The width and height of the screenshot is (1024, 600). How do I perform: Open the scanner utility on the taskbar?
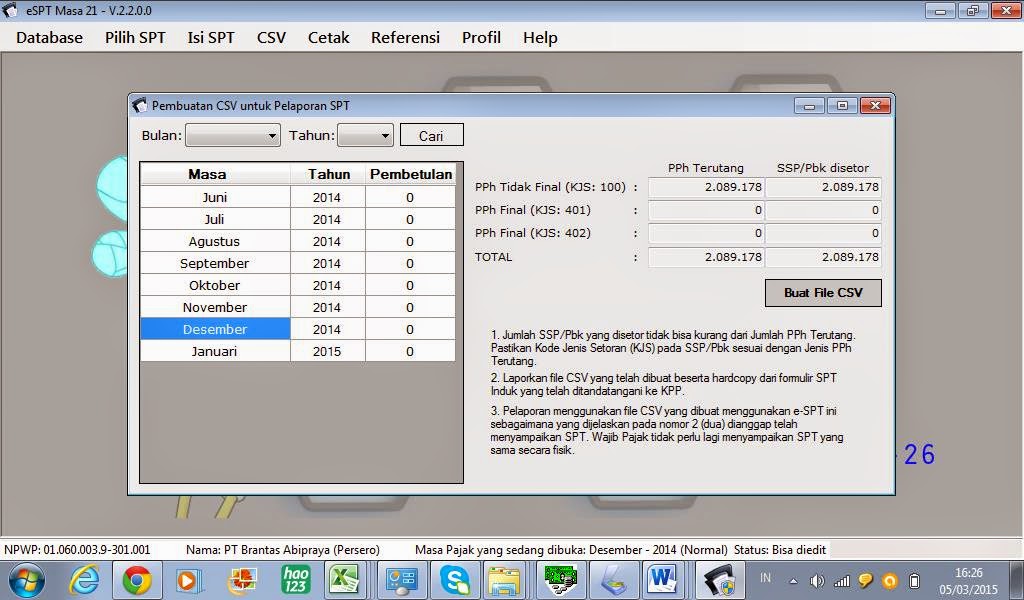pos(611,580)
